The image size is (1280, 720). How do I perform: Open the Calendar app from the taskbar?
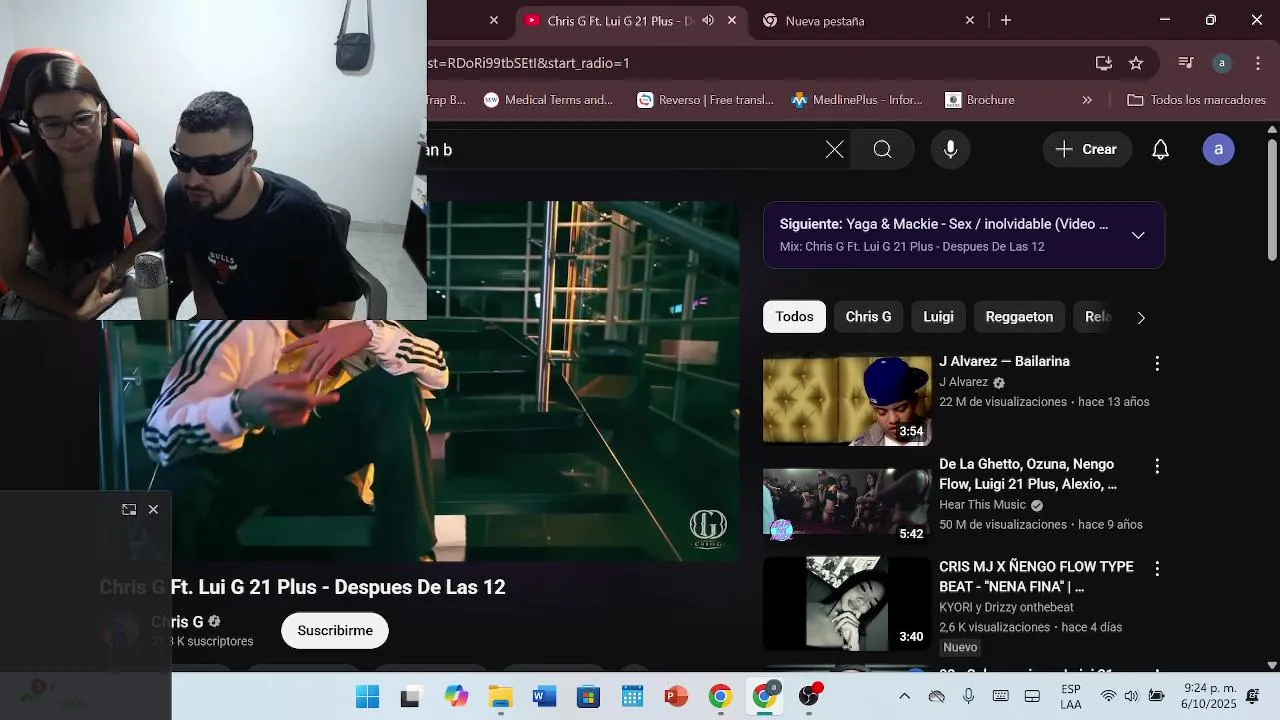click(x=632, y=696)
